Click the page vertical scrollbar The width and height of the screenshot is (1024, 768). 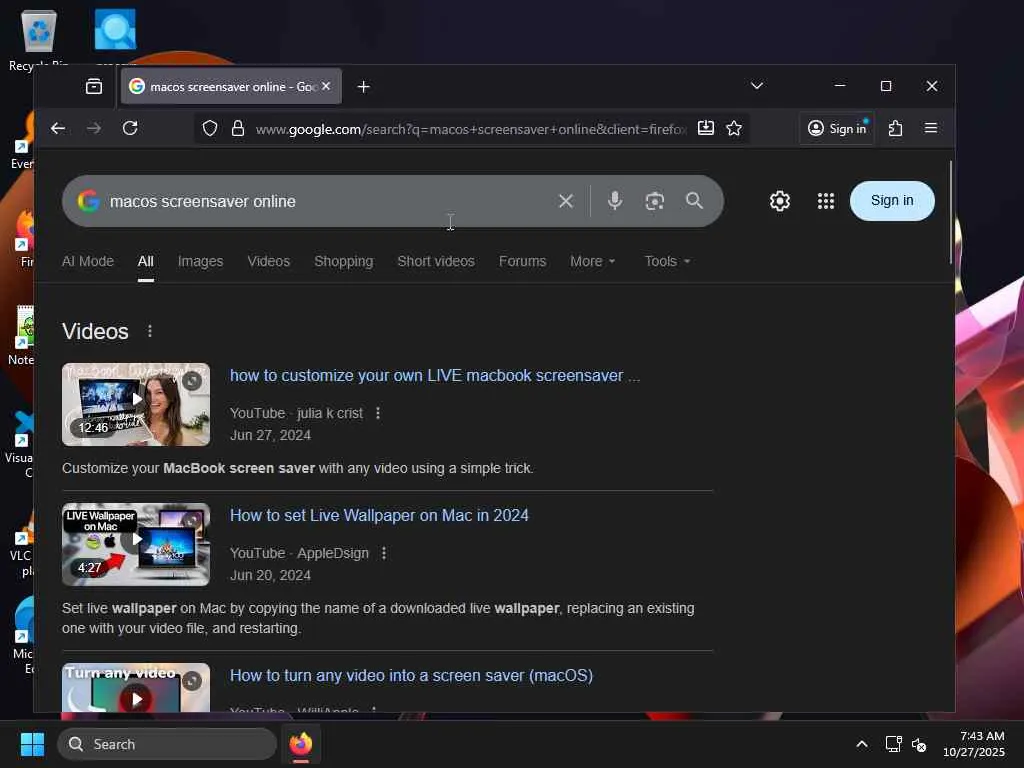[x=950, y=212]
